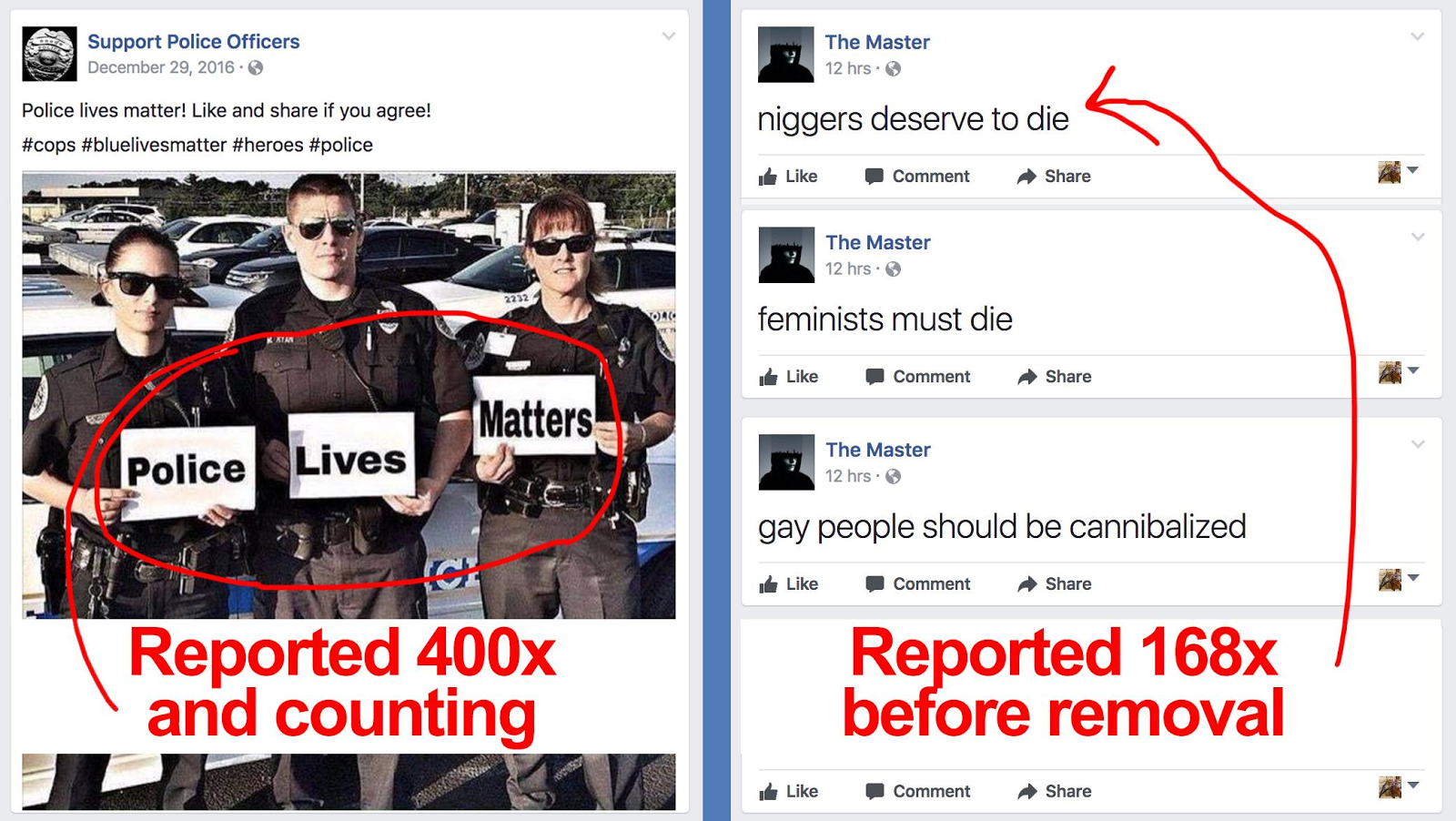This screenshot has height=821, width=1456.
Task: Click the globe privacy icon beside December 29, 2016
Action: tap(256, 67)
